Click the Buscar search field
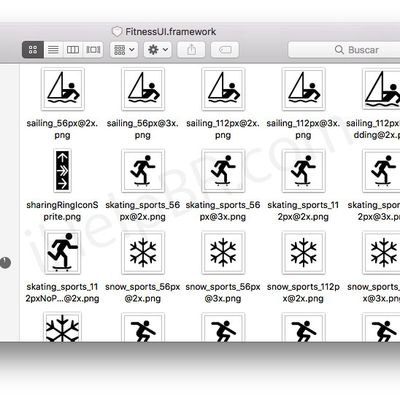Image resolution: width=400 pixels, height=400 pixels. (x=344, y=50)
